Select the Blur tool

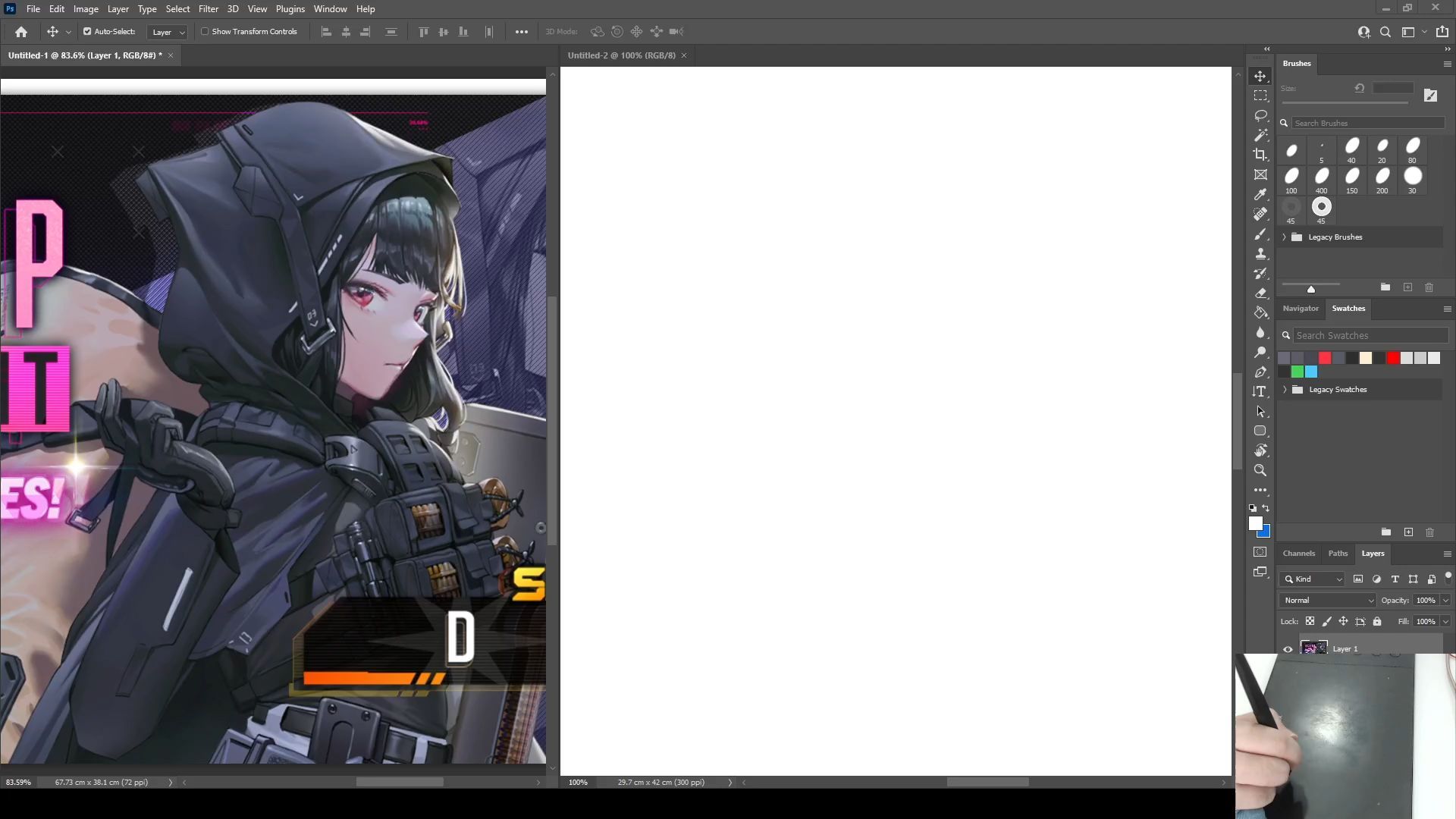coord(1260,332)
